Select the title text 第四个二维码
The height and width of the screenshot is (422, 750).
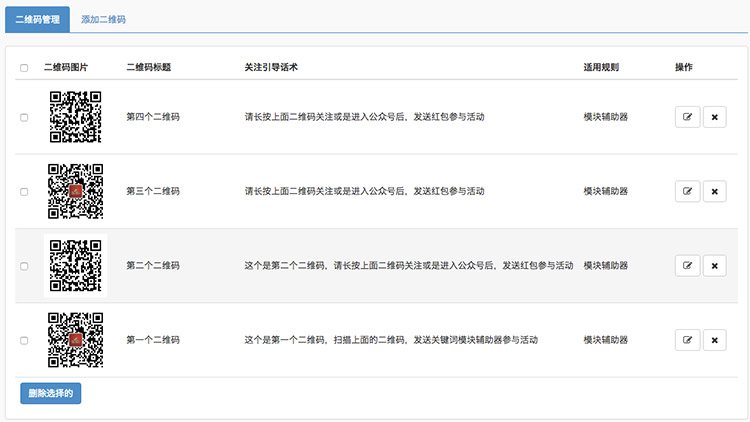(153, 117)
